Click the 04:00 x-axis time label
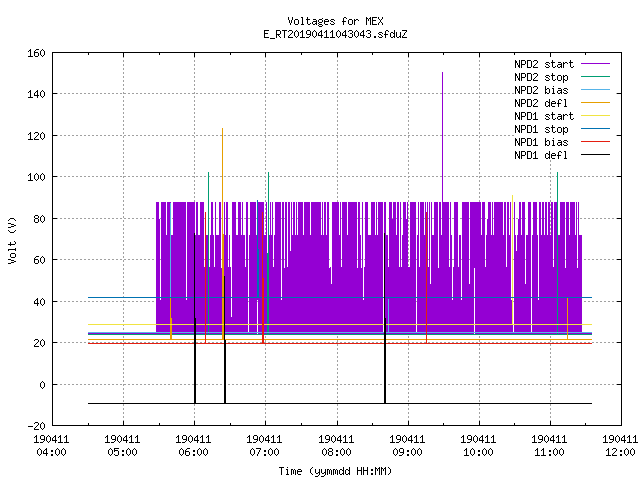The image size is (640, 480). click(x=51, y=452)
